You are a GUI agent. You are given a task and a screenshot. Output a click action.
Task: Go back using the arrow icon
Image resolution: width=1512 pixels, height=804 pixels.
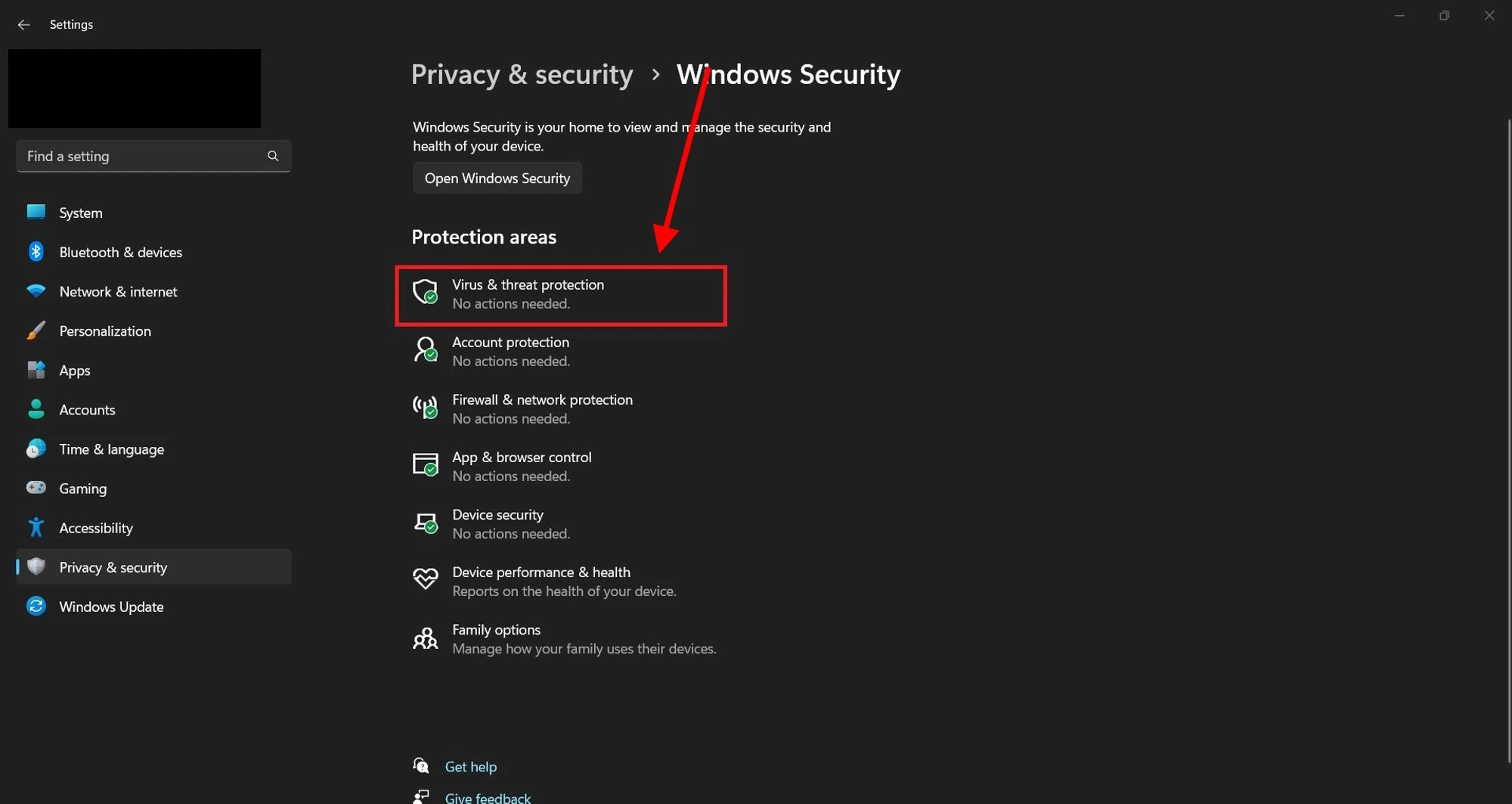(23, 25)
